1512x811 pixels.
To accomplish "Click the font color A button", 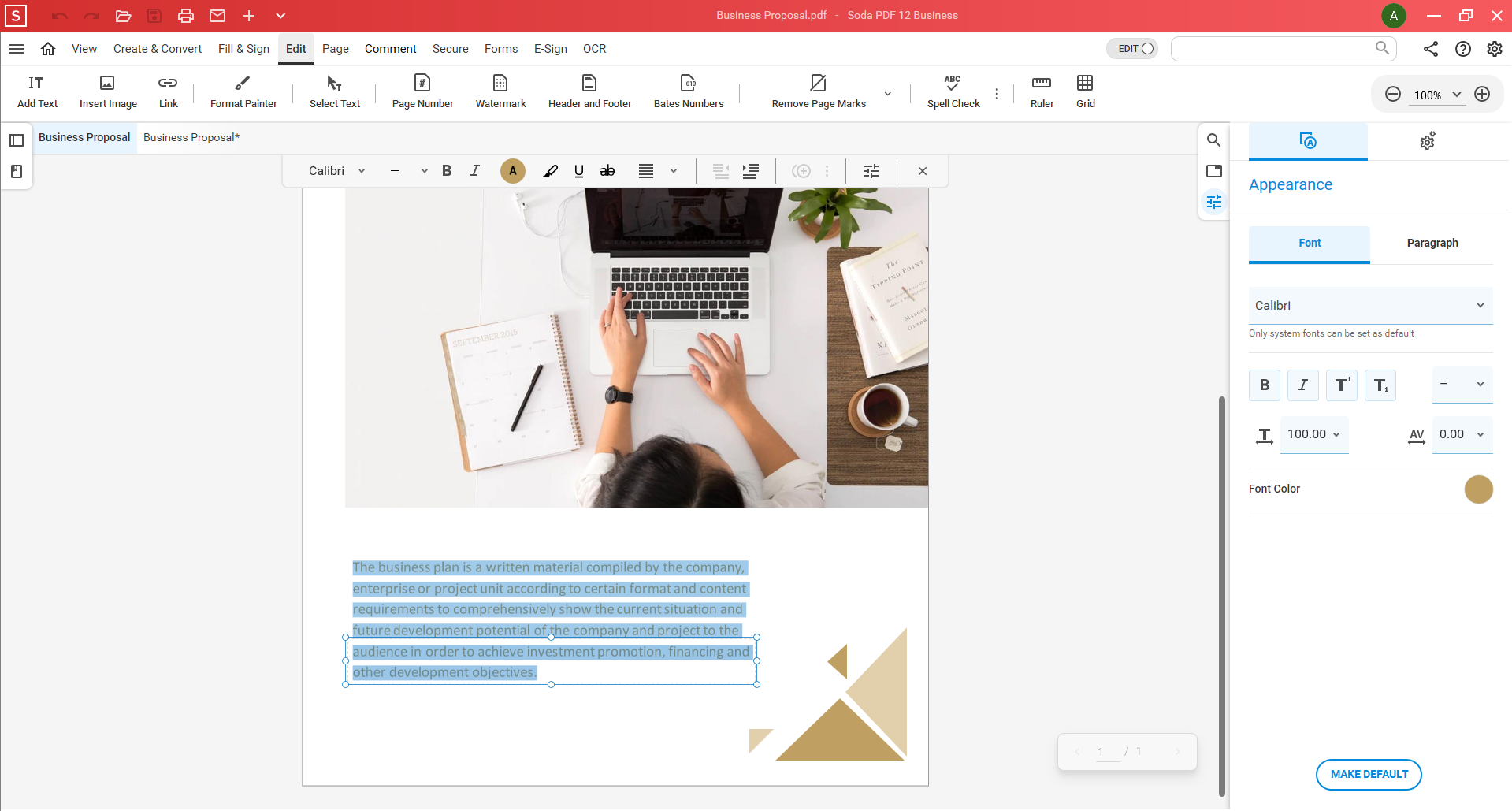I will tap(513, 171).
